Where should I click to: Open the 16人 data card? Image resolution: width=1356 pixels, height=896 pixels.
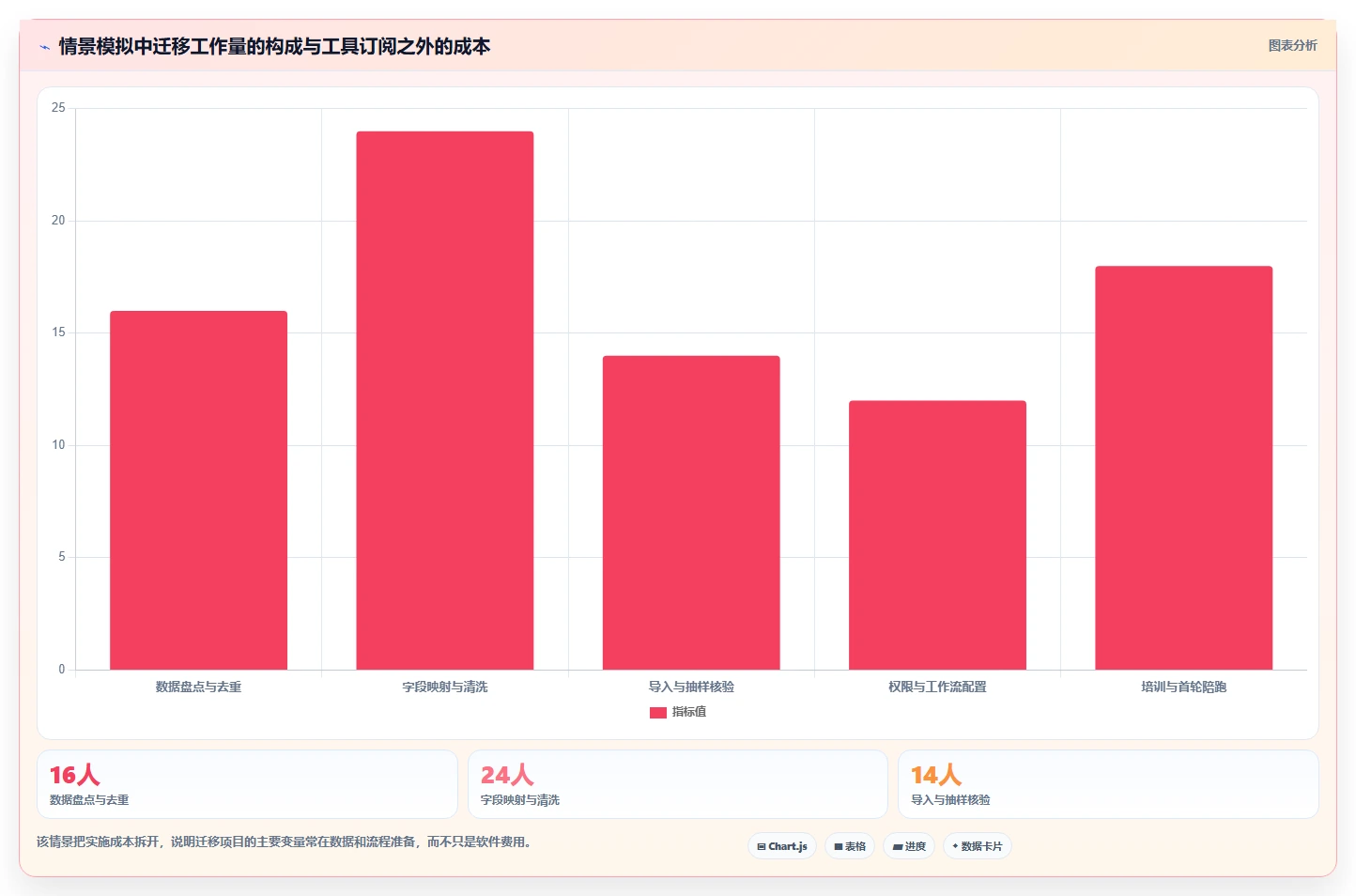click(247, 784)
